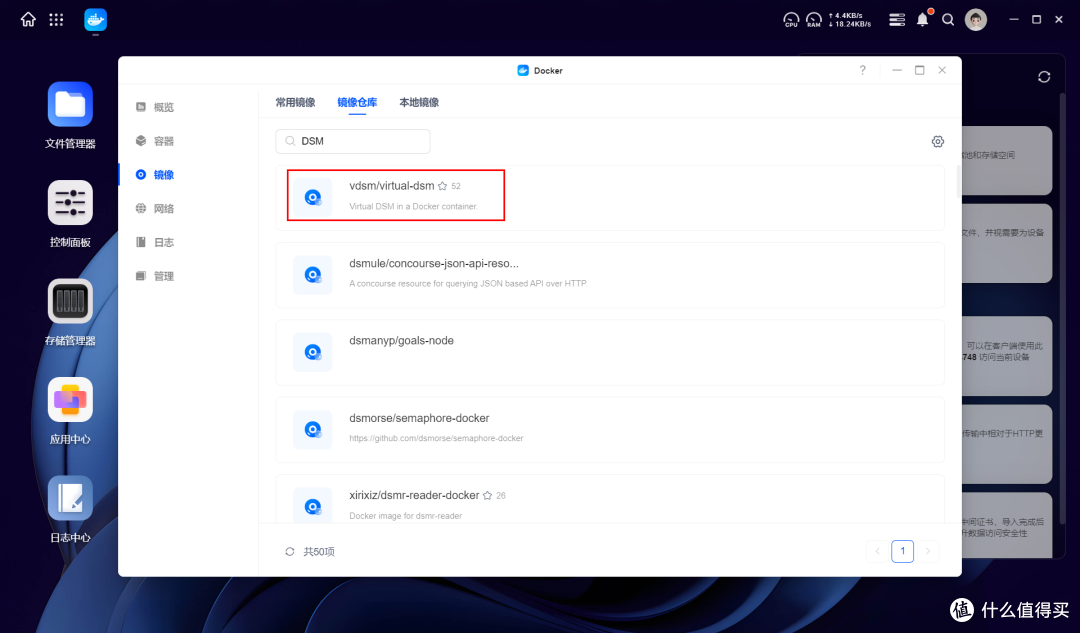The width and height of the screenshot is (1080, 633).
Task: Select dsmorse/semaphore-docker image name
Action: click(x=419, y=418)
